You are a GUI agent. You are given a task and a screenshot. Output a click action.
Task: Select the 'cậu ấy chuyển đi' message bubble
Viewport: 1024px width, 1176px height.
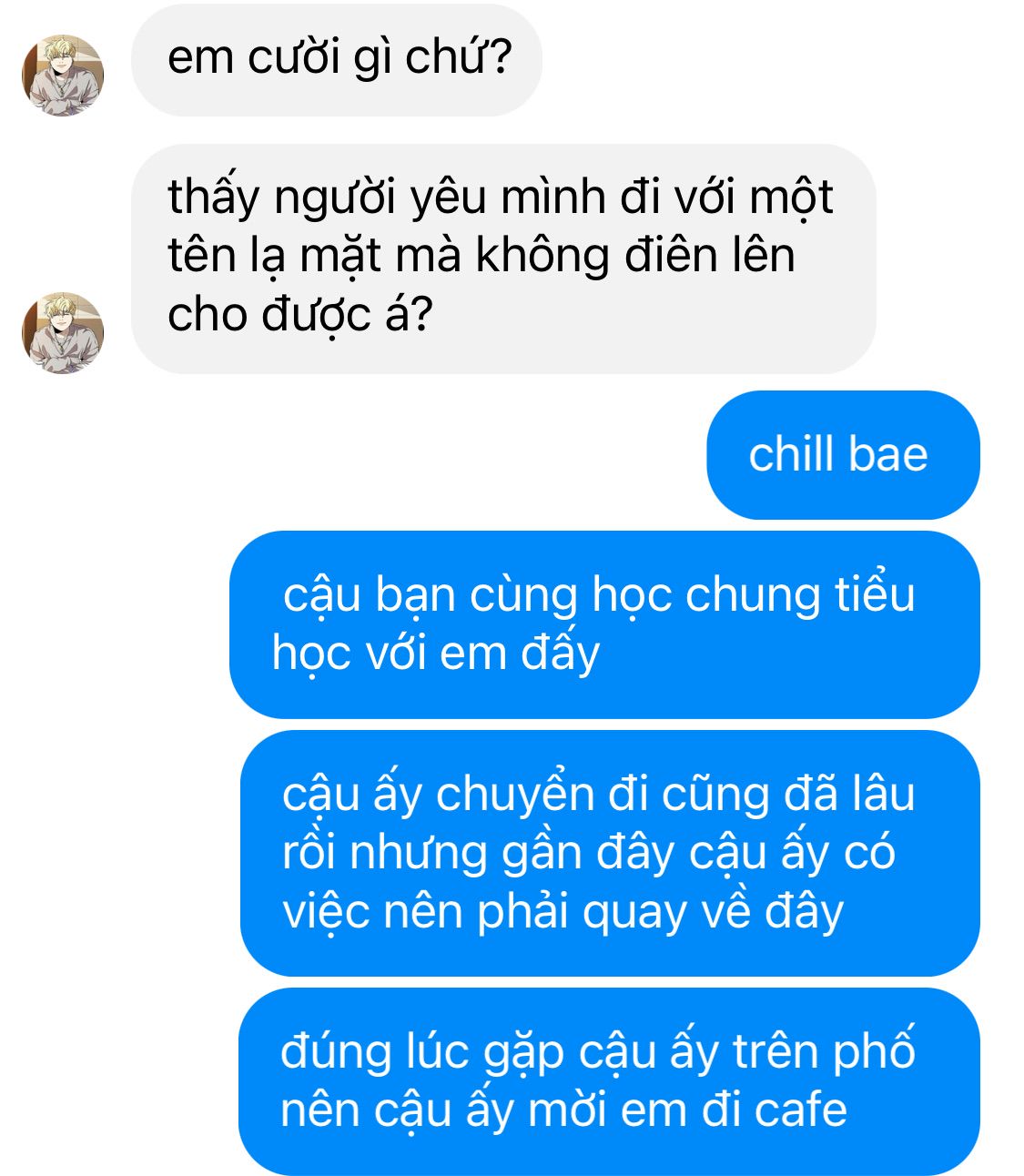(610, 853)
